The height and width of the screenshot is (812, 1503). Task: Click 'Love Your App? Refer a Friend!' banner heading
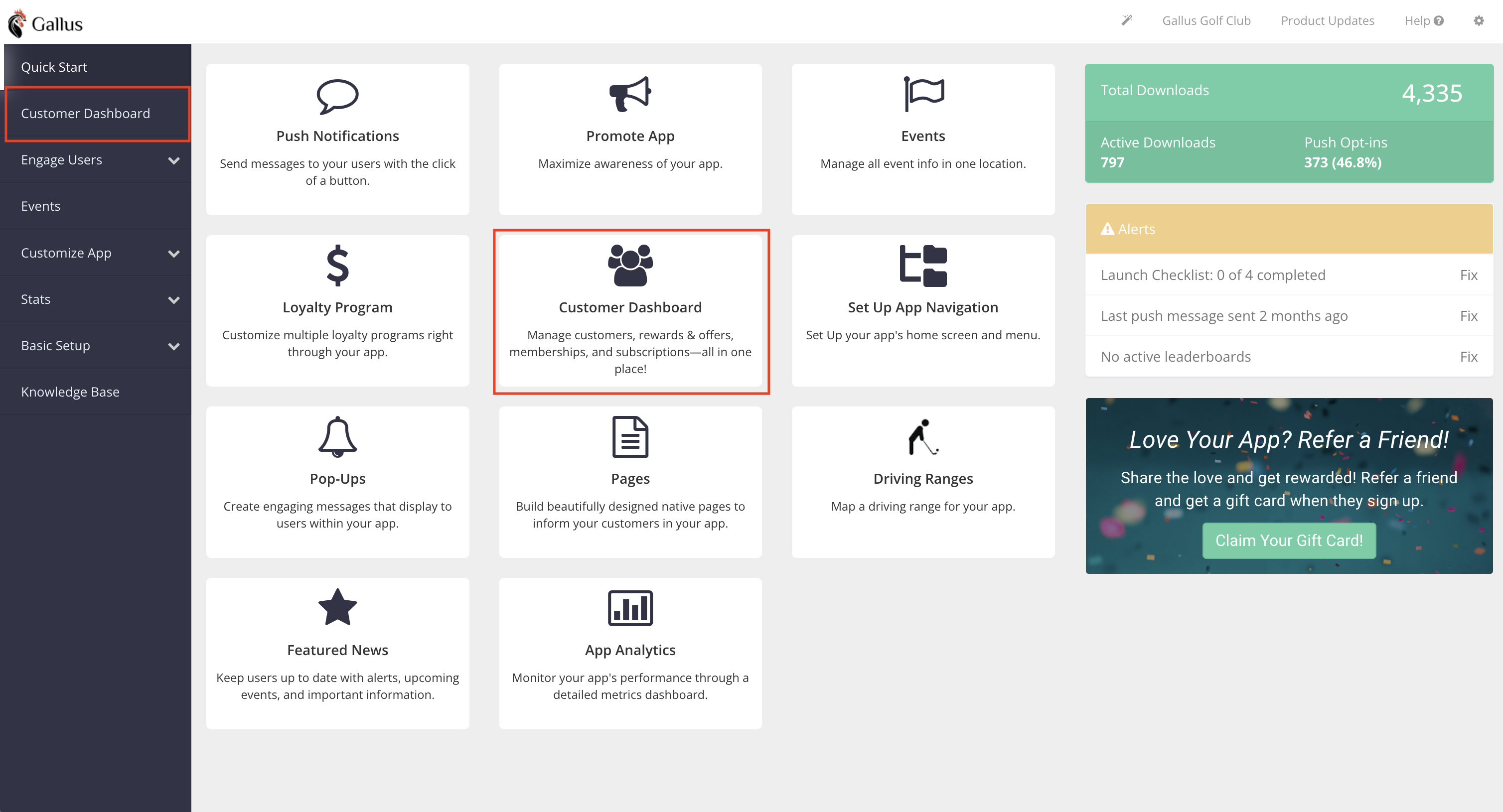(1289, 440)
